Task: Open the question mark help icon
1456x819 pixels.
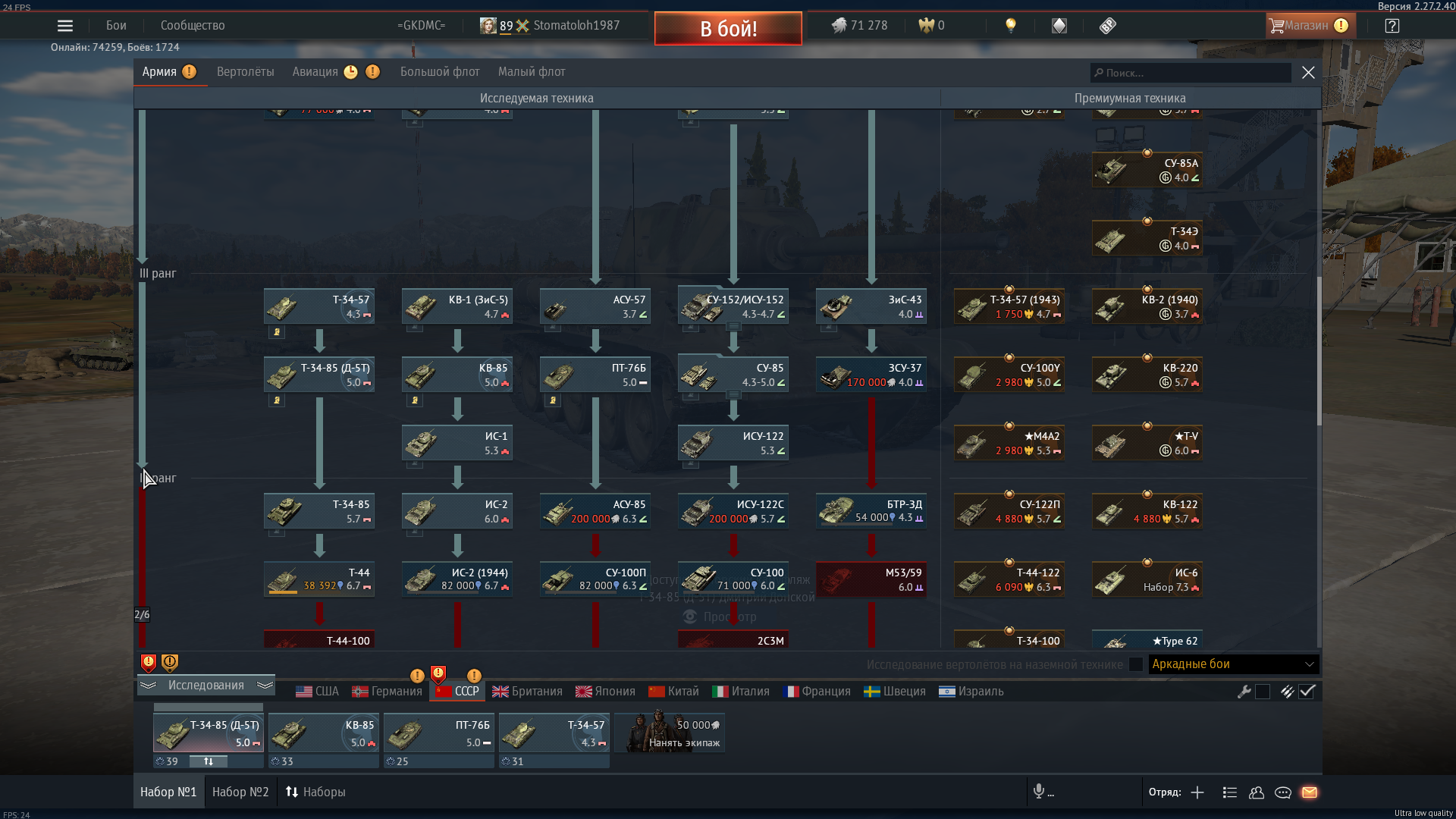Action: [1392, 26]
